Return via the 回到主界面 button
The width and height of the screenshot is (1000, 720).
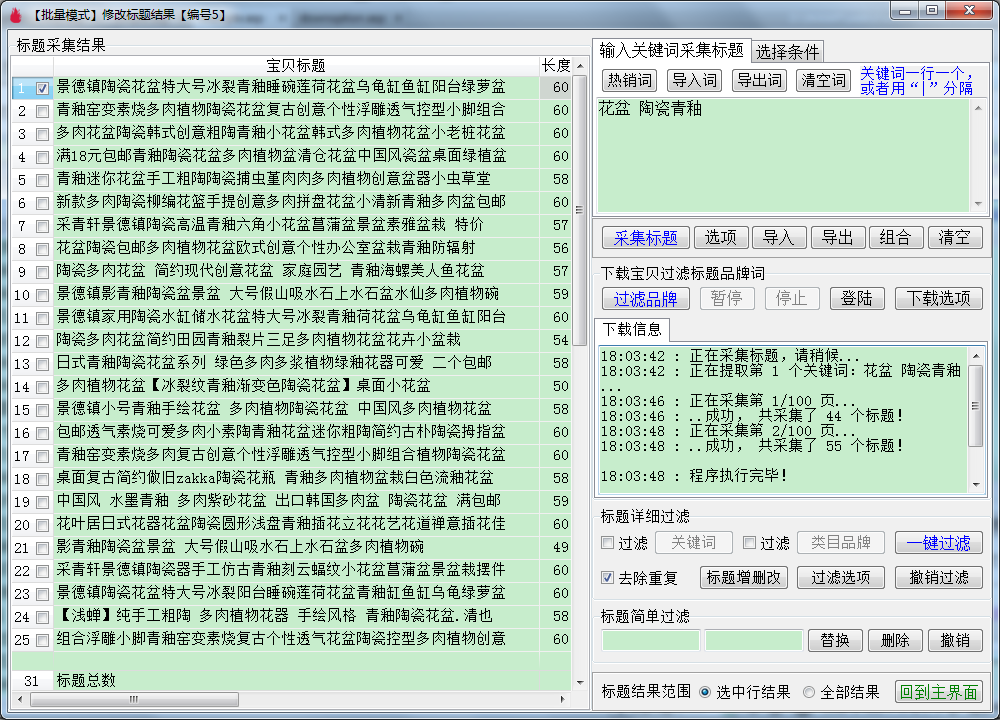938,692
